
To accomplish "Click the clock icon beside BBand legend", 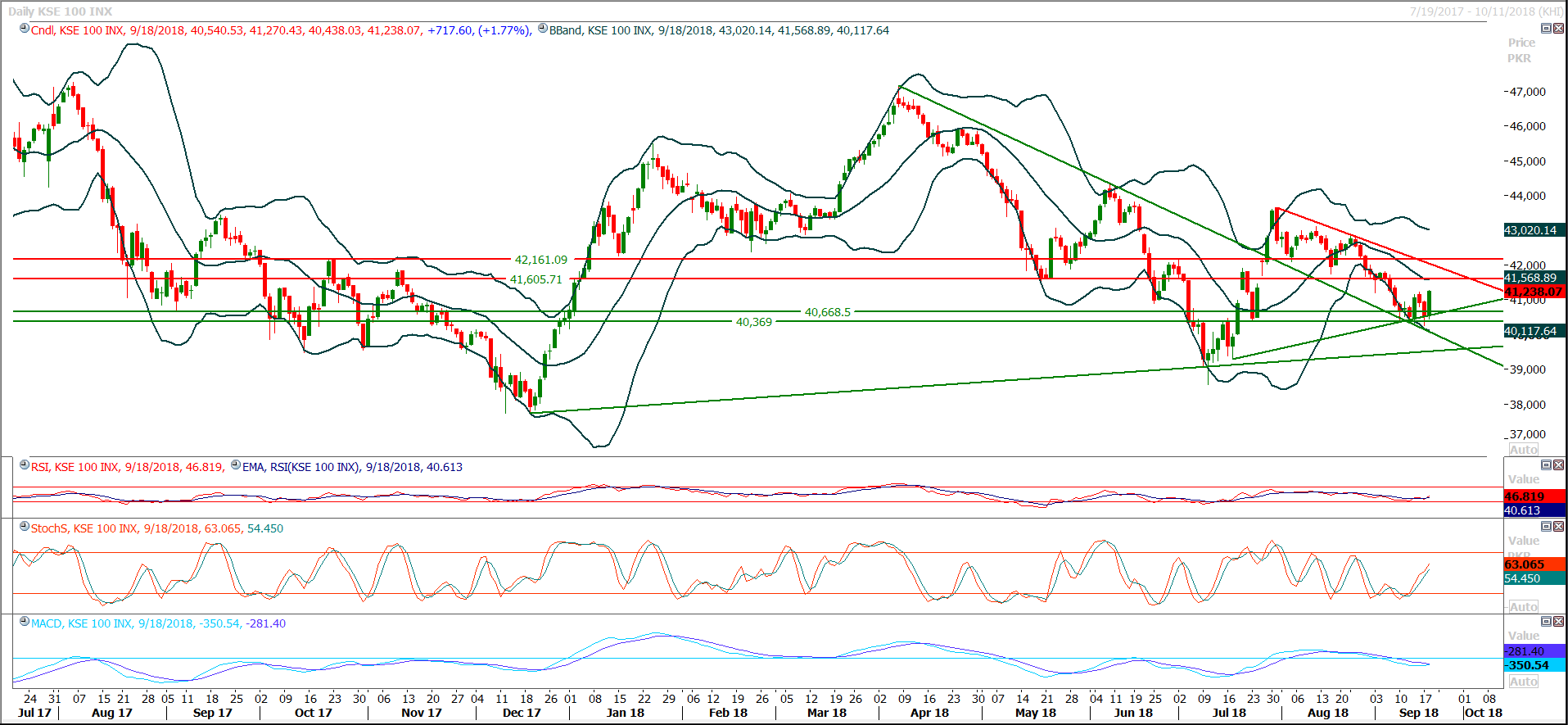I will [x=543, y=29].
